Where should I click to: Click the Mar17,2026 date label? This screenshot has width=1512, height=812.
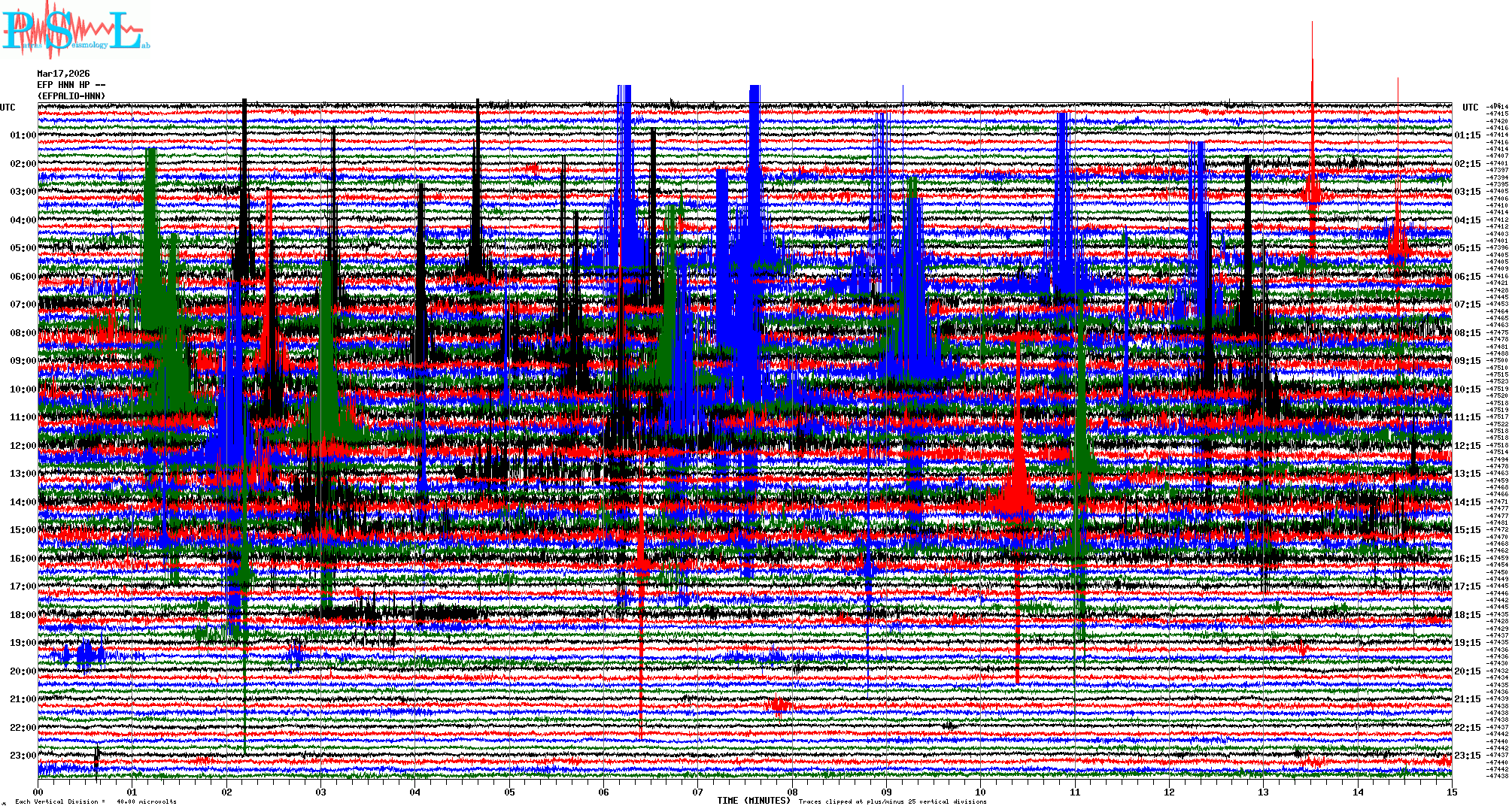coord(63,74)
